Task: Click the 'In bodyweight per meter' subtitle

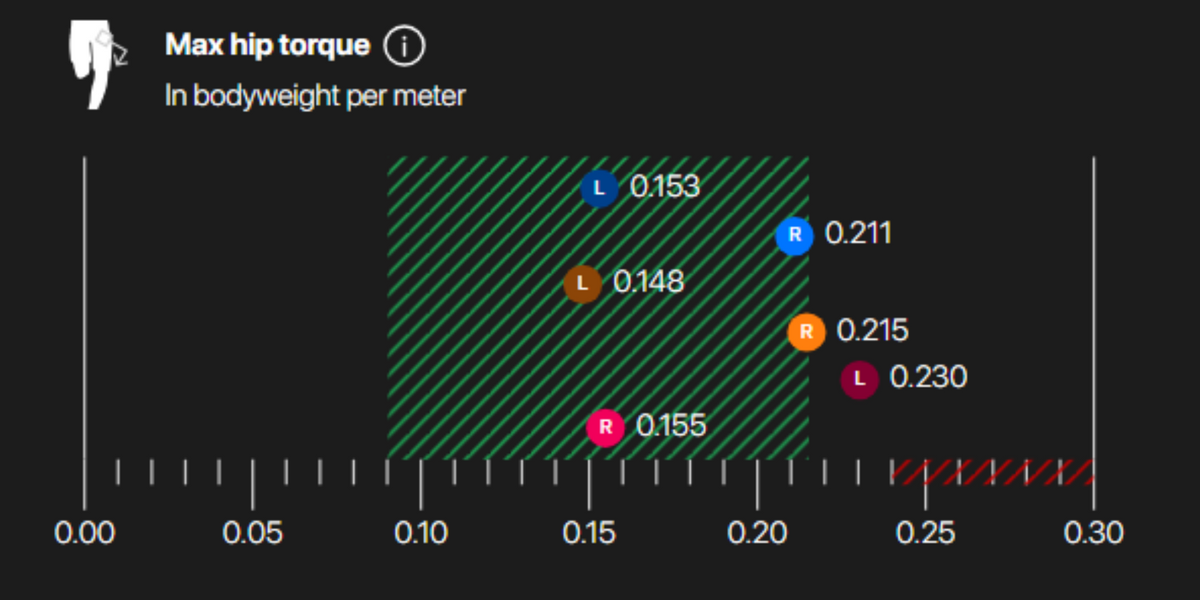Action: pos(315,96)
